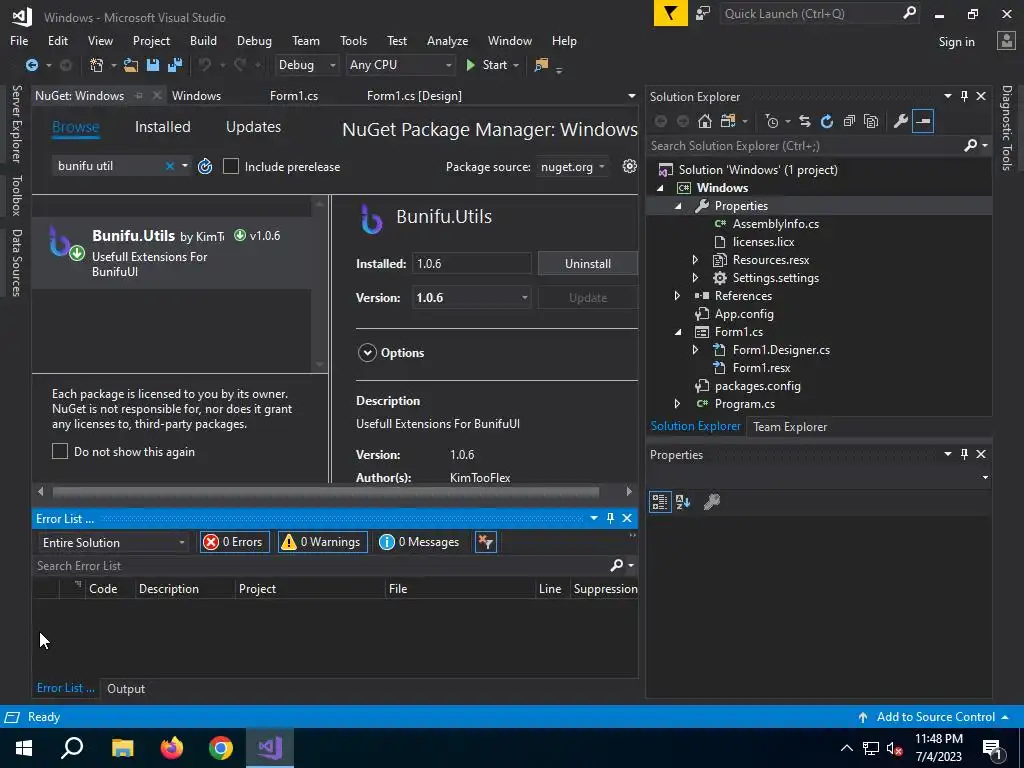Click the notifications flag icon in title bar
The width and height of the screenshot is (1024, 768).
pos(671,14)
